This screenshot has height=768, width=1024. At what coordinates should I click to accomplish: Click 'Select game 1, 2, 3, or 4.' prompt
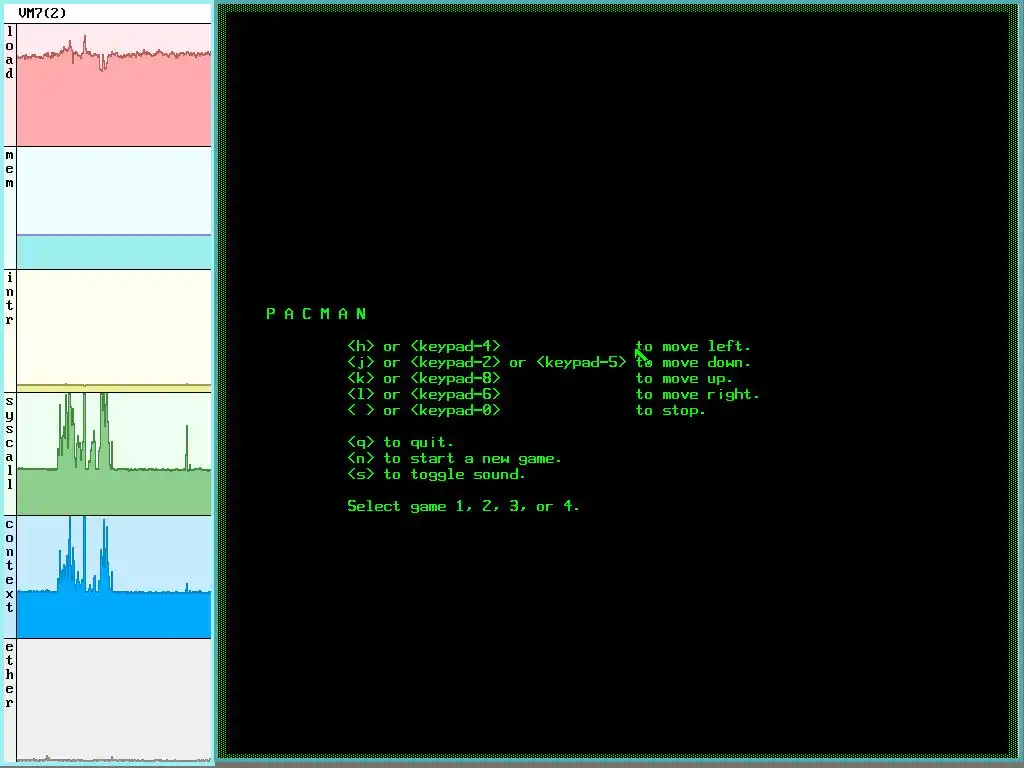pyautogui.click(x=463, y=506)
